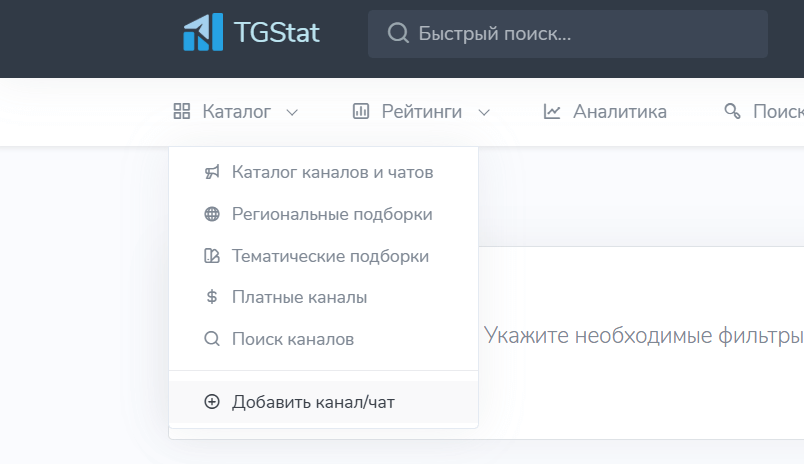Click the megaphone icon for channel catalog
Viewport: 804px width, 464px height.
(x=212, y=172)
